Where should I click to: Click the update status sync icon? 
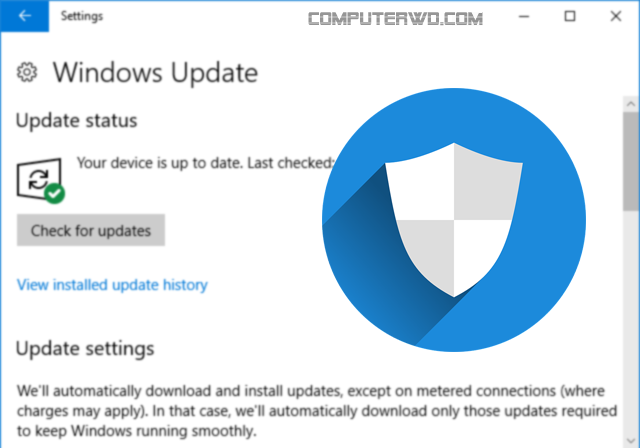tap(39, 179)
